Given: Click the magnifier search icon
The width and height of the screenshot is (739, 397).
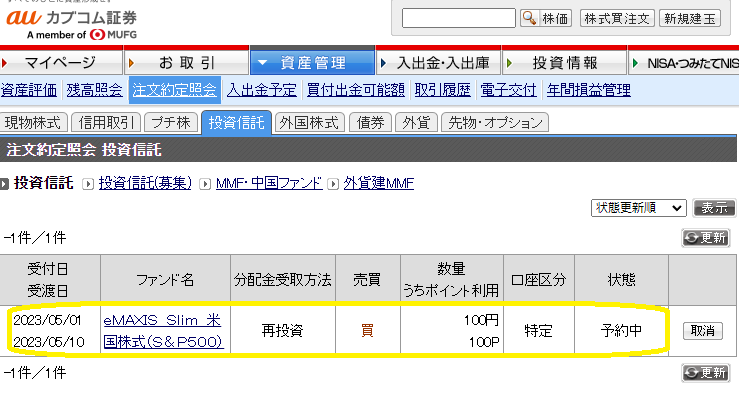Looking at the screenshot, I should tap(529, 18).
